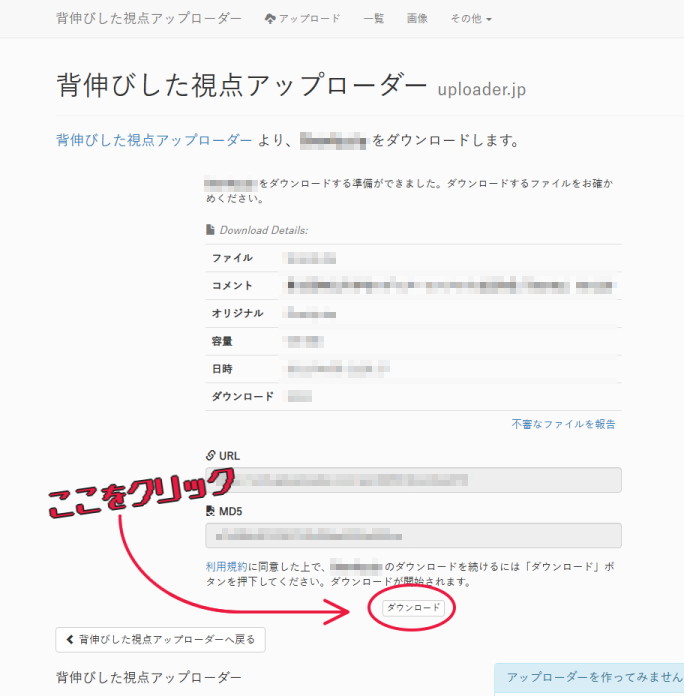684x696 pixels.
Task: Click the file icon beside Download Details
Action: 210,229
